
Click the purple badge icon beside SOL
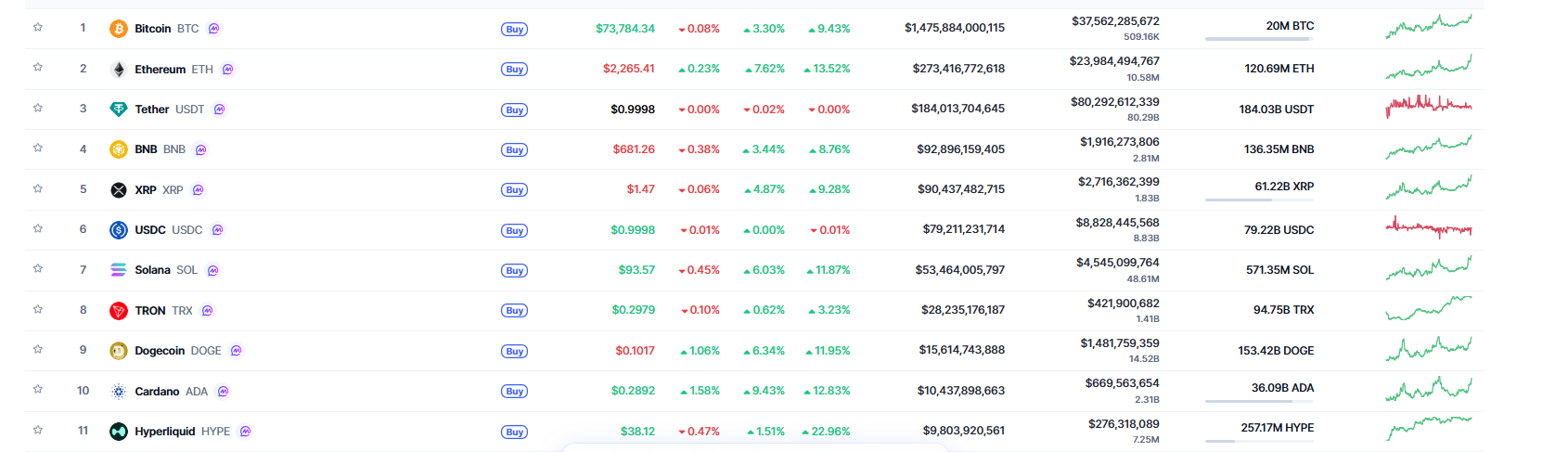coord(213,270)
